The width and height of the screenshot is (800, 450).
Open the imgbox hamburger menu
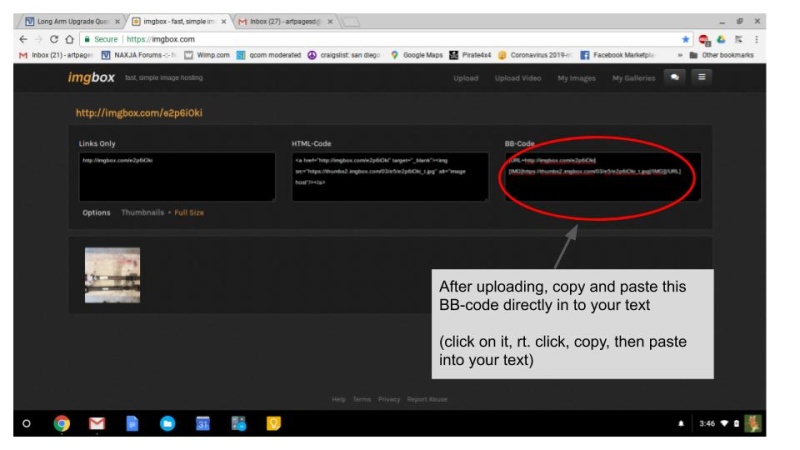tap(702, 77)
